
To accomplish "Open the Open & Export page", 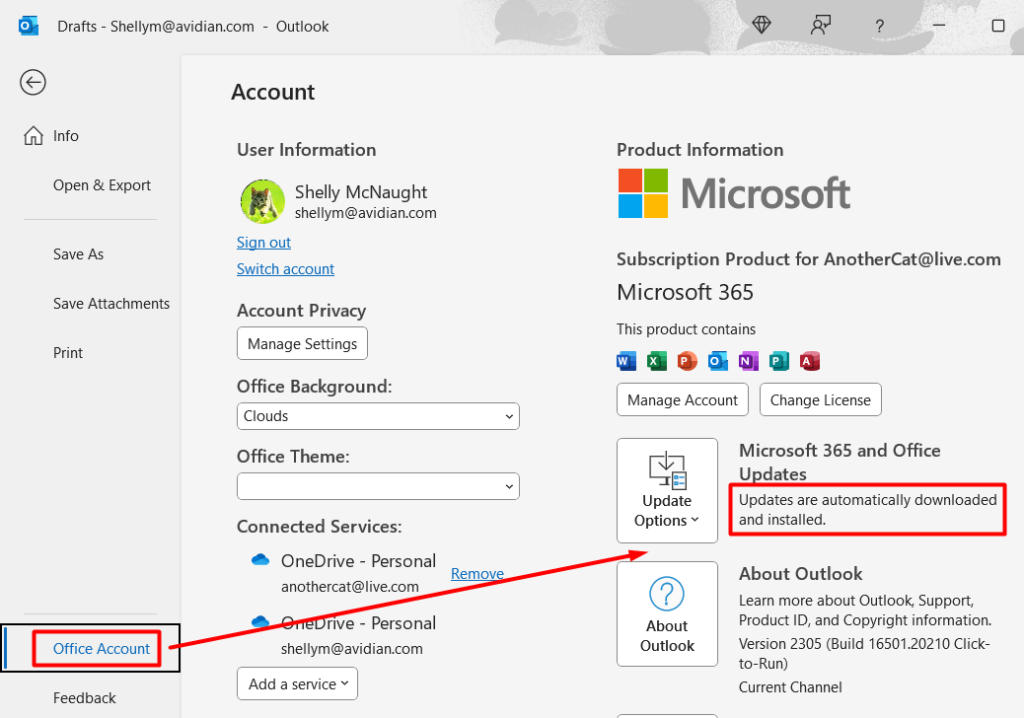I will (102, 186).
